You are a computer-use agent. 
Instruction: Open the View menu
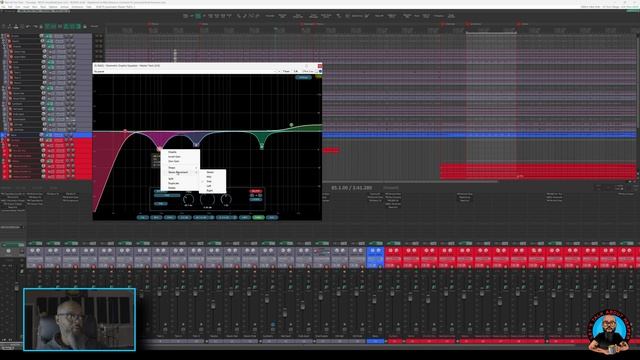tap(18, 7)
